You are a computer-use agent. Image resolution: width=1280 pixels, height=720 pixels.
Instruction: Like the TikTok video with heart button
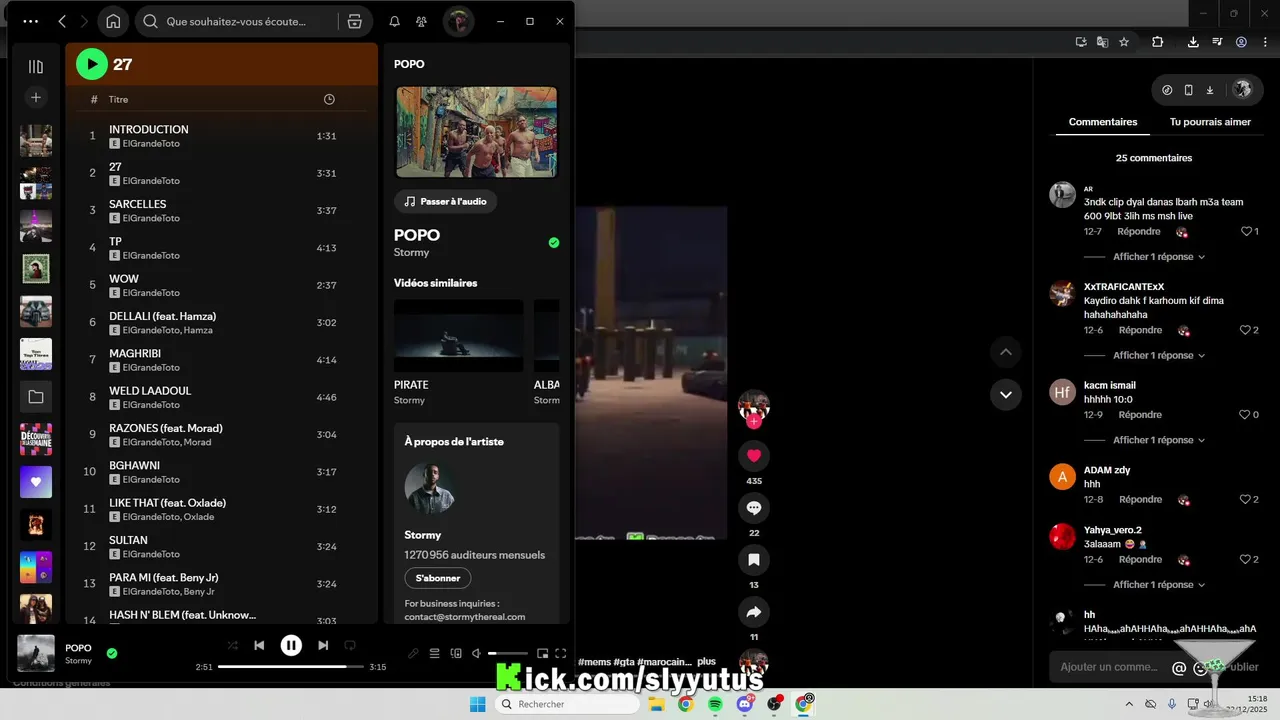pyautogui.click(x=754, y=455)
